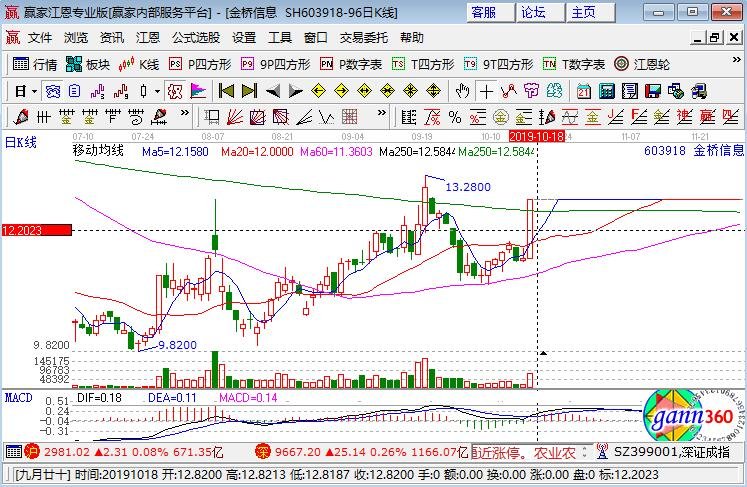This screenshot has height=487, width=747.
Task: Toggle the 权 rights-adjustment button
Action: (x=175, y=91)
